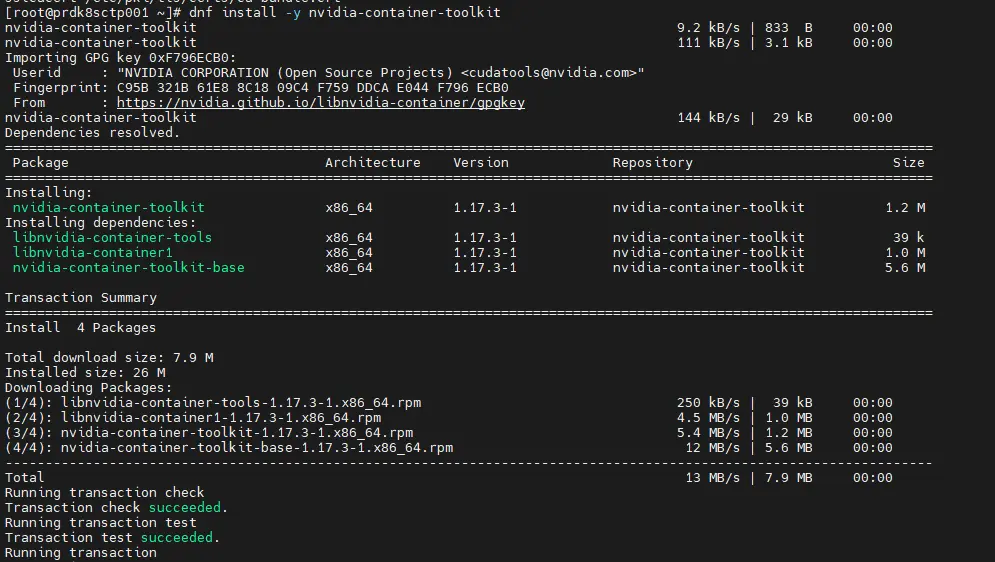Select (4/4) nvidia-container-toolkit-base rpm filename

coord(257,448)
